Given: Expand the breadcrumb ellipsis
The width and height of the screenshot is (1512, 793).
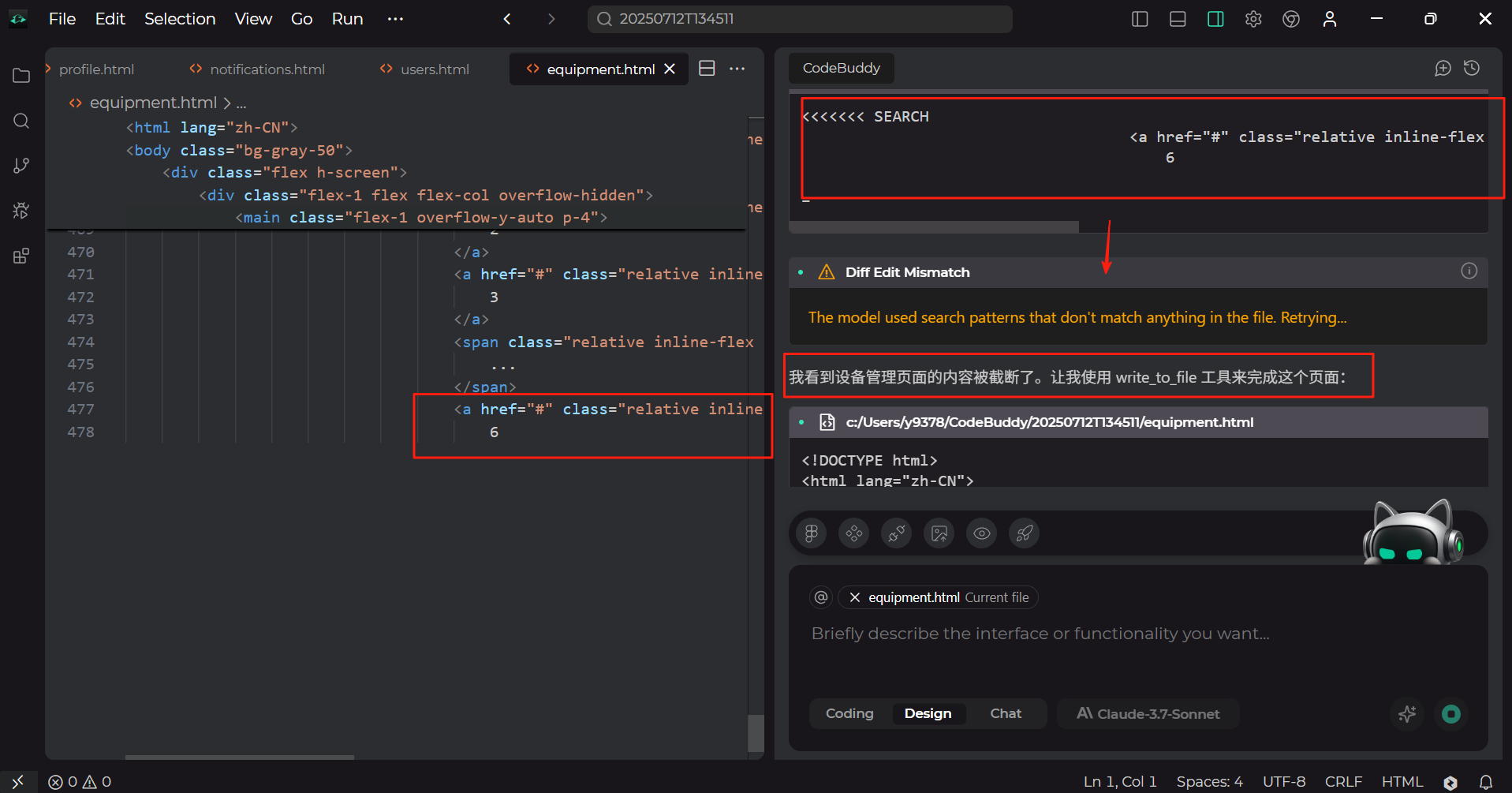Looking at the screenshot, I should point(241,103).
